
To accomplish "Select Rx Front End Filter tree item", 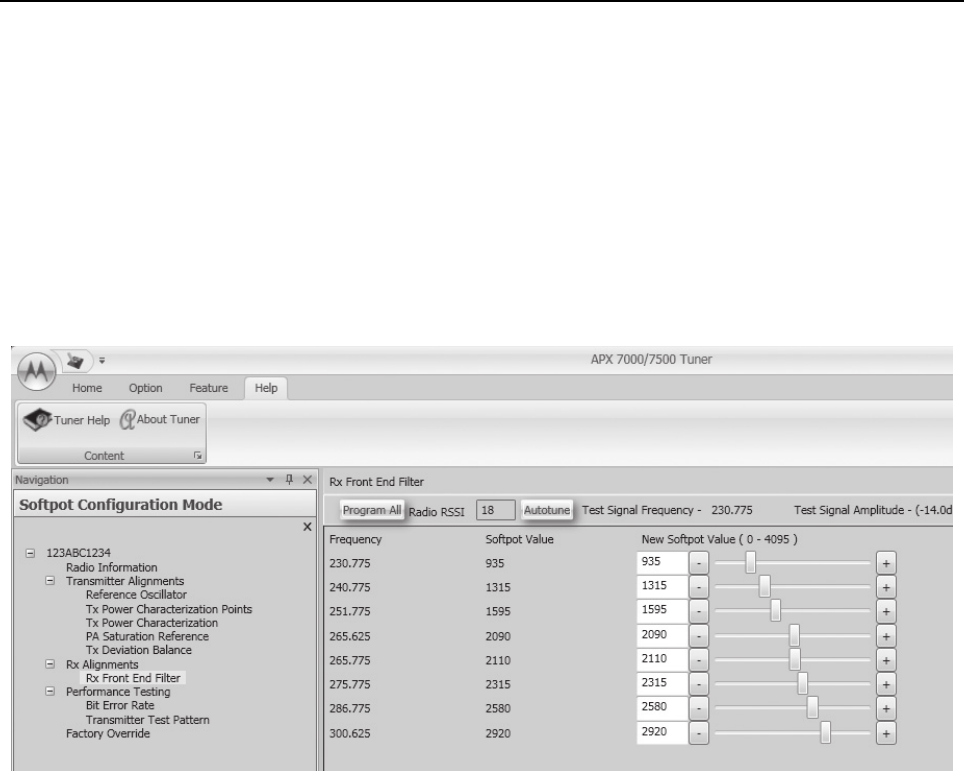I will point(133,678).
